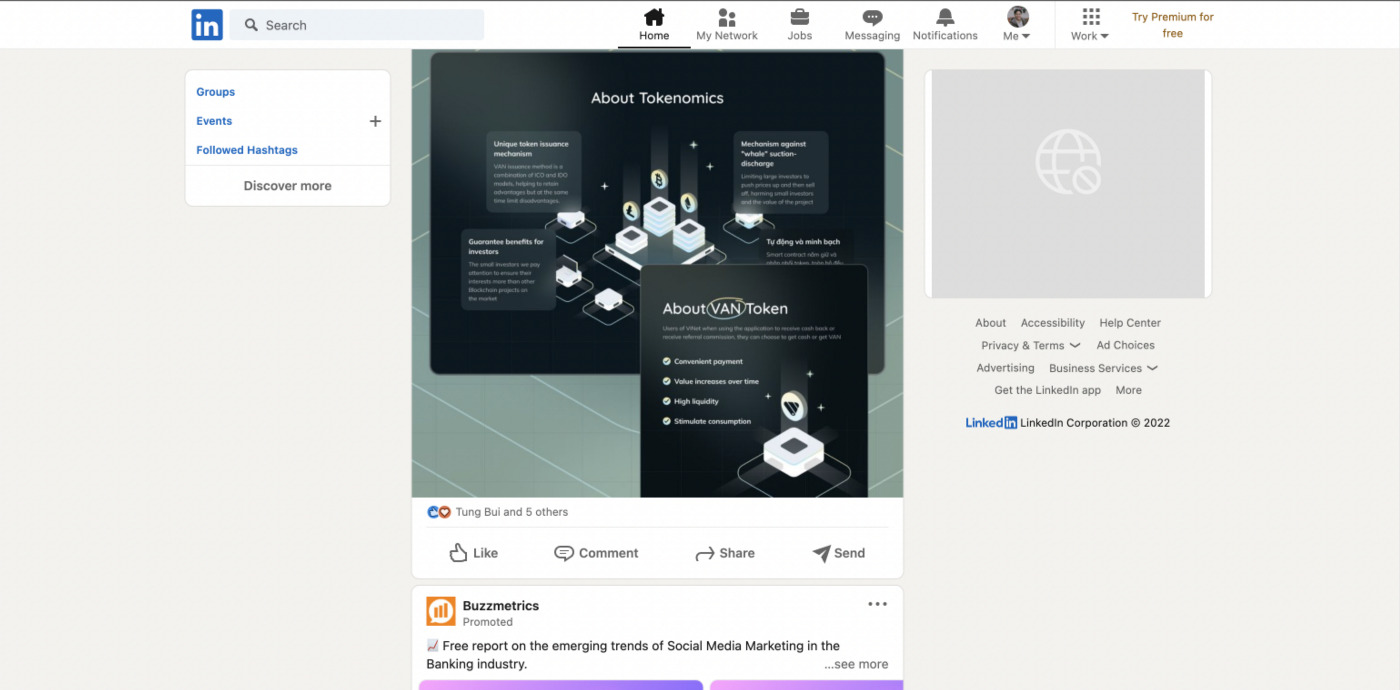
Task: Expand the Work dropdown arrow
Action: [1104, 37]
